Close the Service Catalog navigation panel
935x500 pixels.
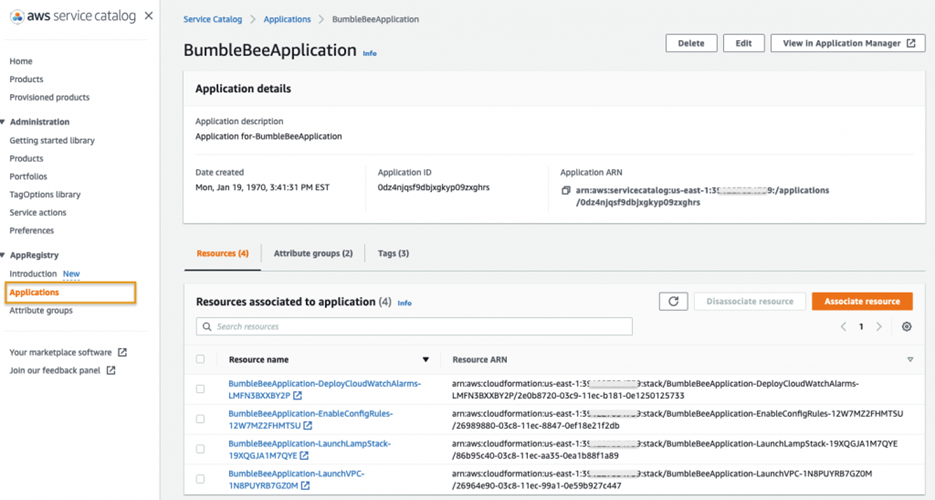tap(149, 16)
